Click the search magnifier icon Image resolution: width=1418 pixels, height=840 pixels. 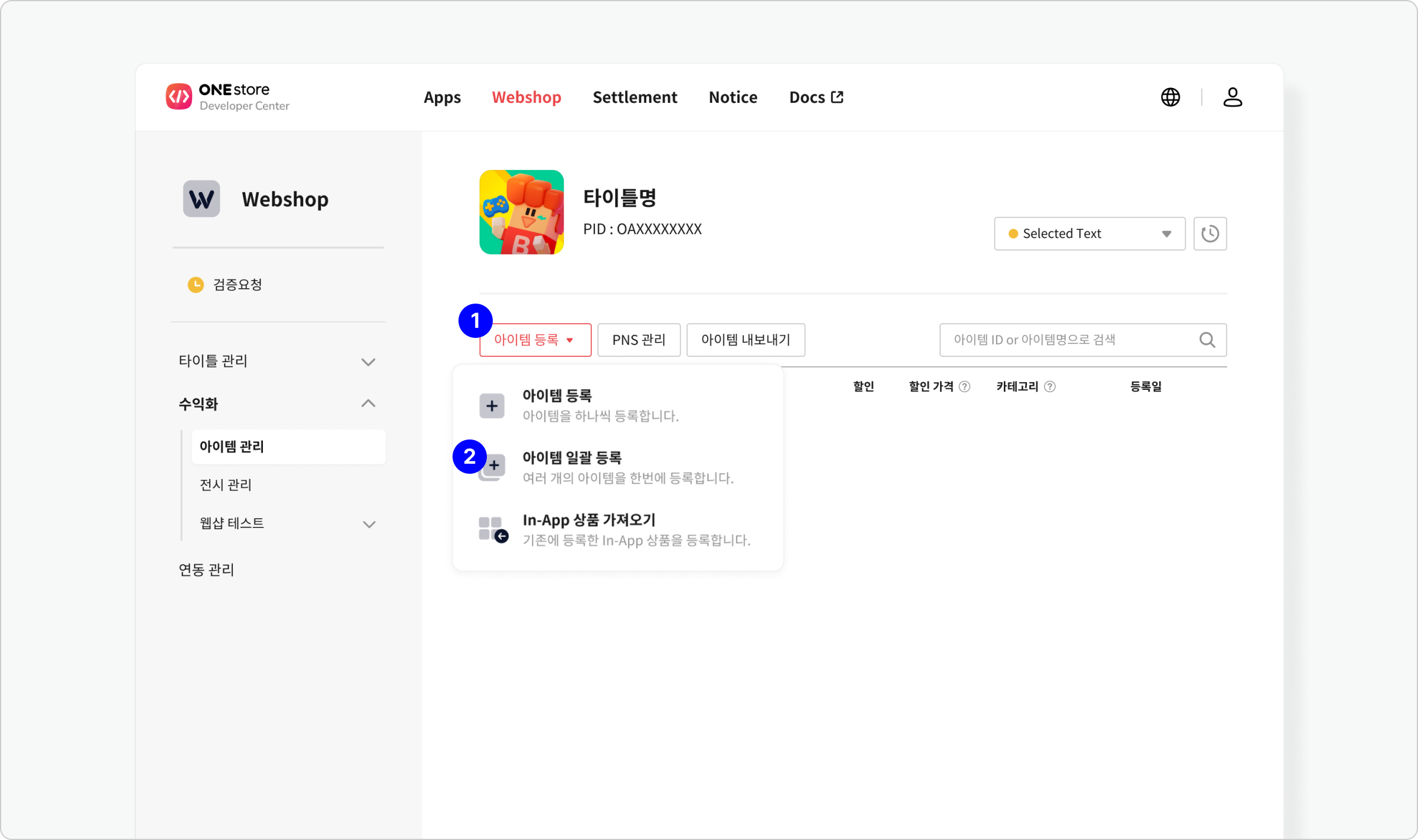click(1207, 340)
